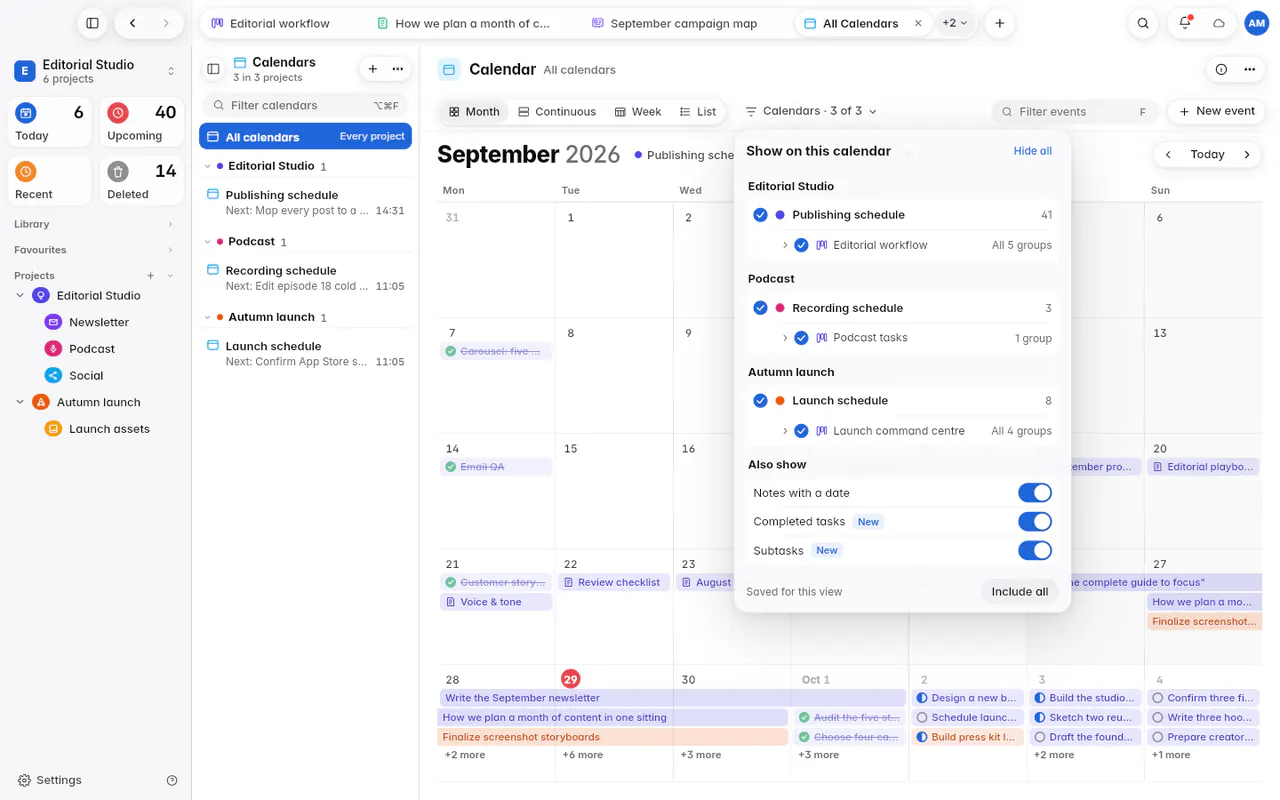Click Include all button
1280x800 pixels.
pos(1019,592)
